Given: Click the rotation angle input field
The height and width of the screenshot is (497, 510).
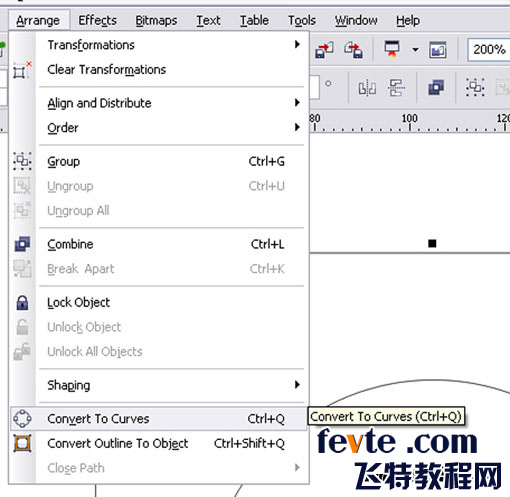Looking at the screenshot, I should [314, 87].
